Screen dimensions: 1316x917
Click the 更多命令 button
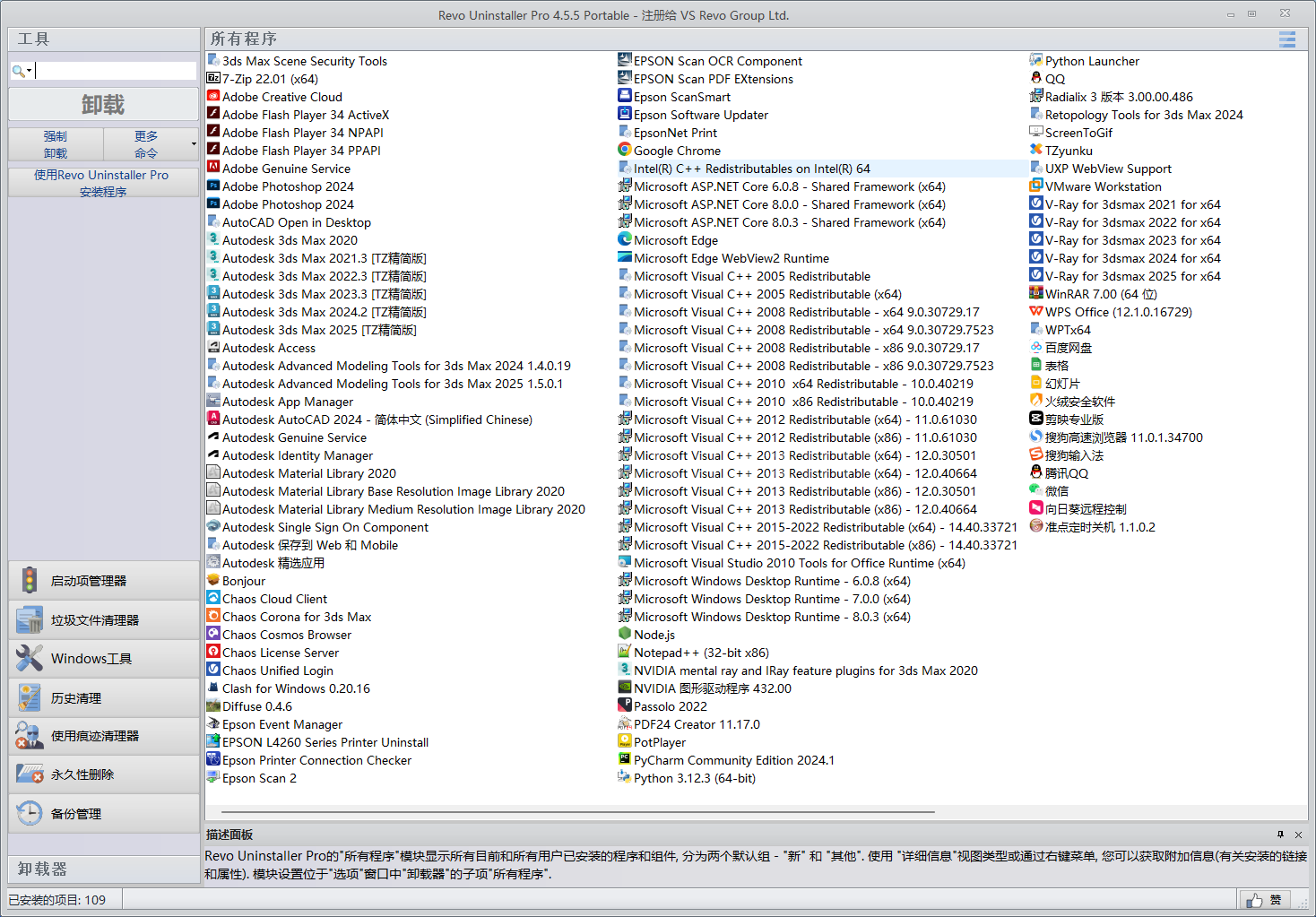pos(146,144)
